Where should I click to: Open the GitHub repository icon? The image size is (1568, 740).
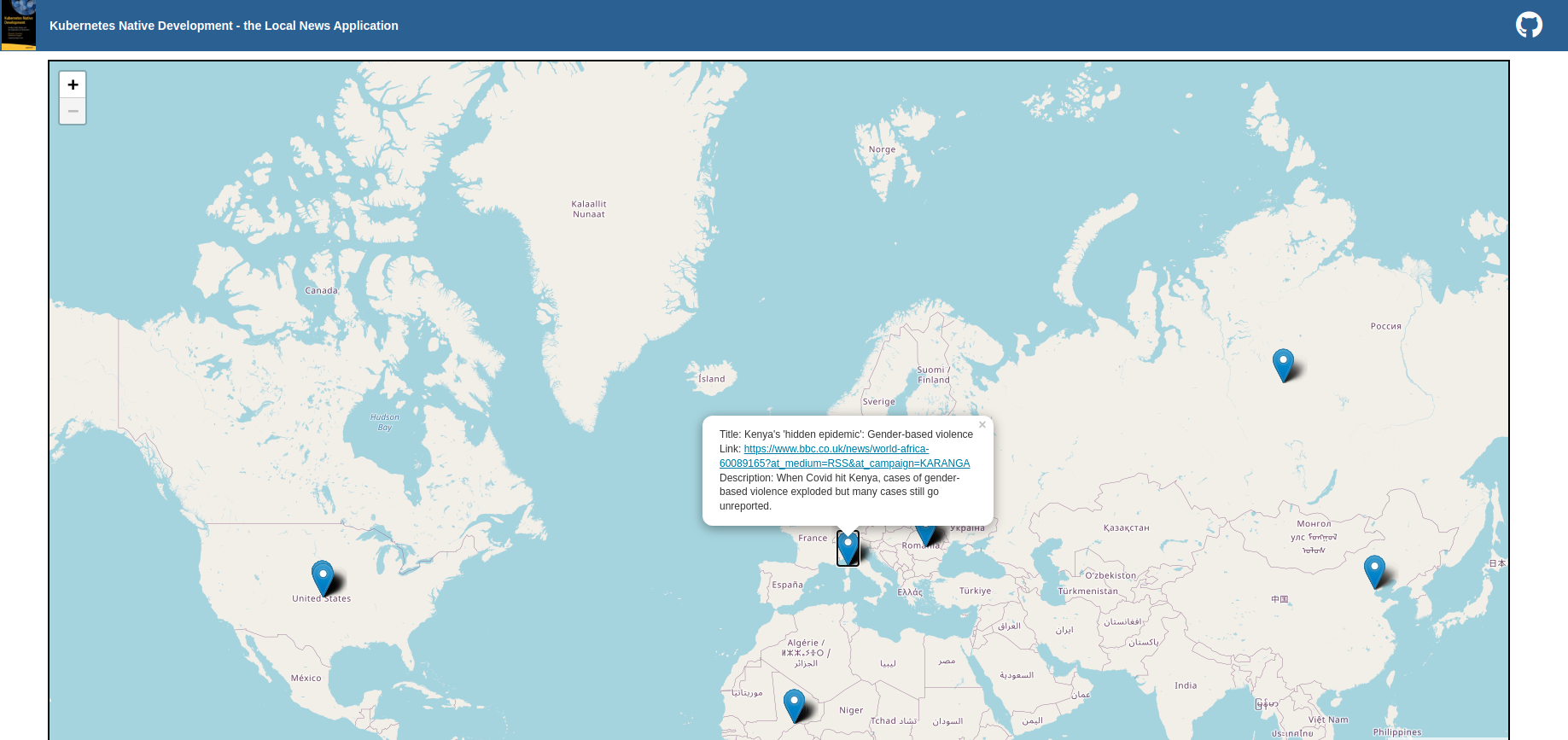(x=1529, y=25)
